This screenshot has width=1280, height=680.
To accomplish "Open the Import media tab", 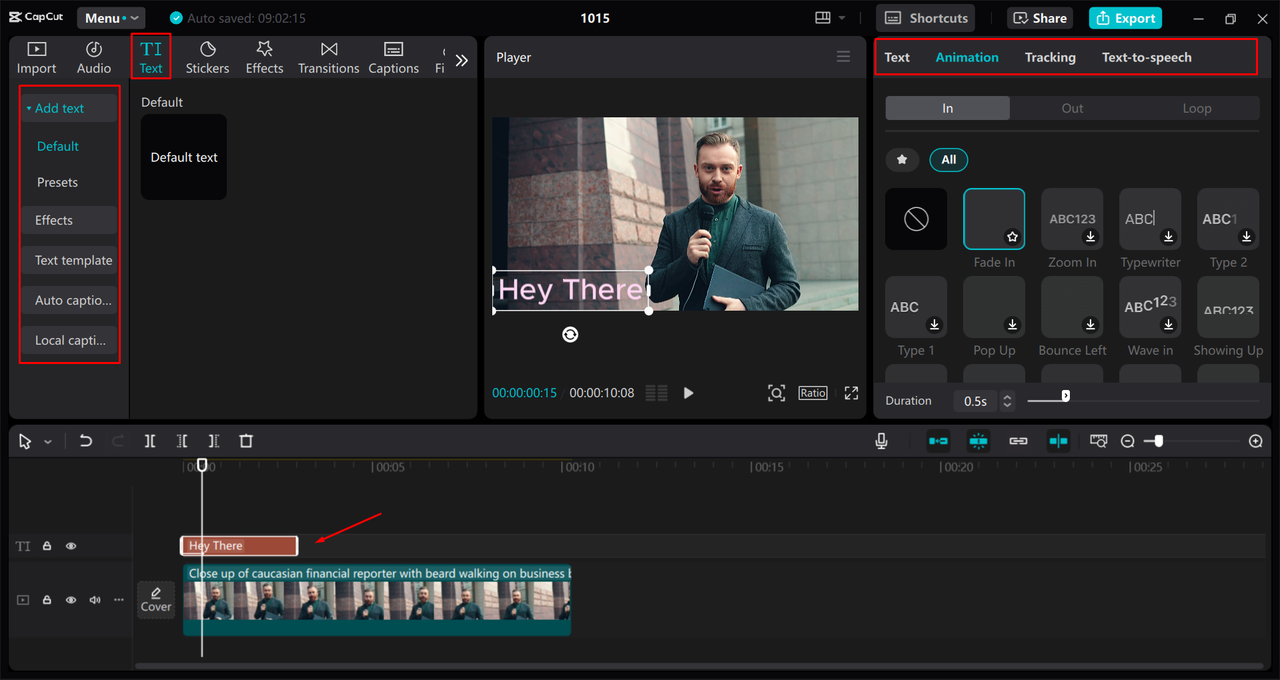I will 36,58.
